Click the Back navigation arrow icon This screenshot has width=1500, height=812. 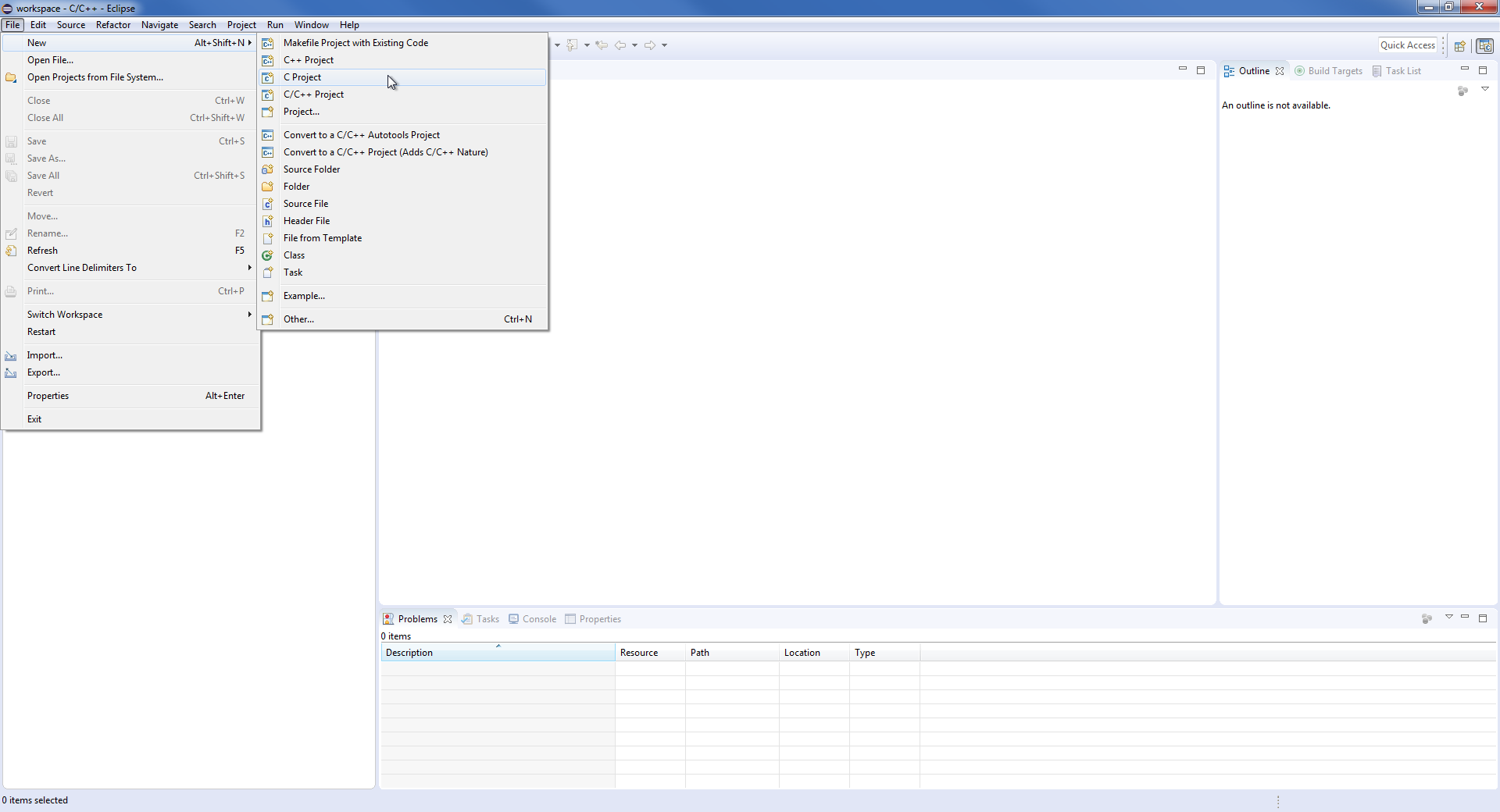click(620, 45)
